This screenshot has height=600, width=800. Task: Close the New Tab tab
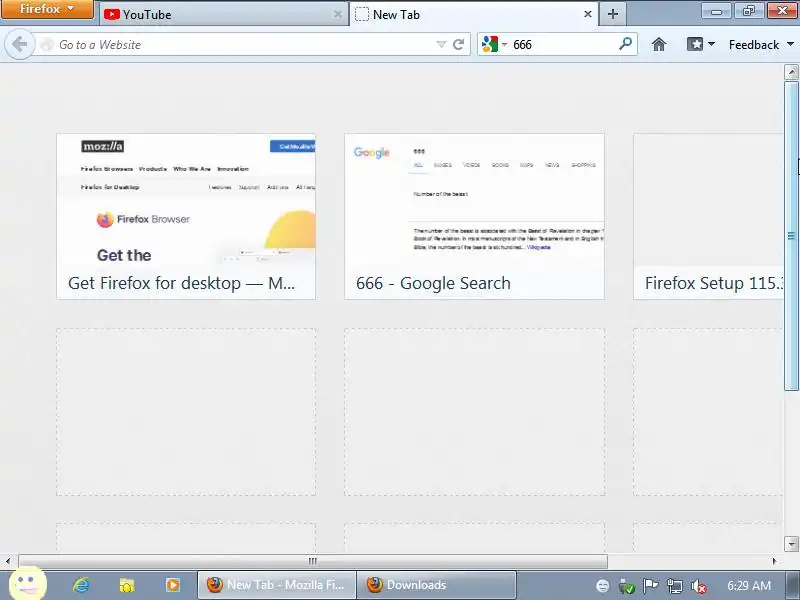click(x=588, y=14)
